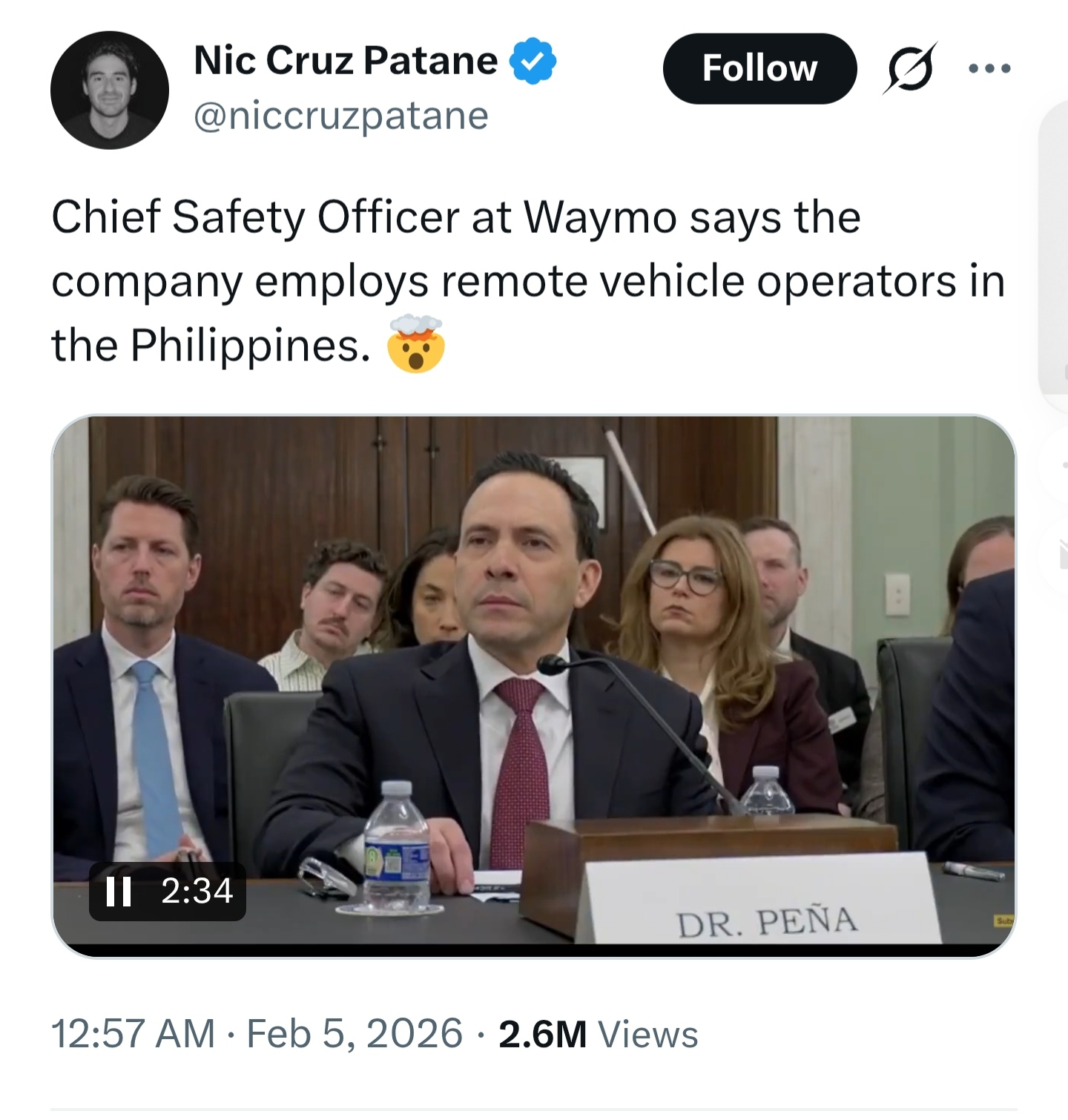The image size is (1068, 1120).
Task: Open the Nic Cruz Patane display name
Action: click(345, 61)
